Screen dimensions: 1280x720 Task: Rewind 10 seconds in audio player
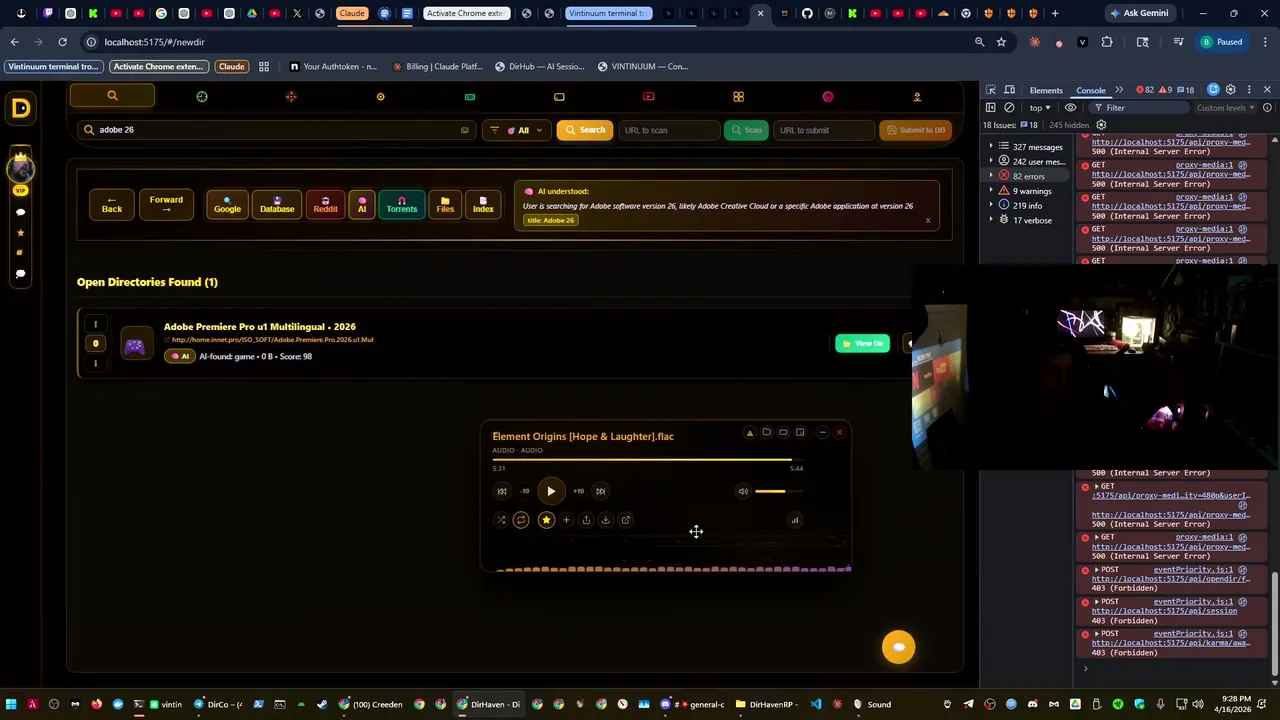pos(525,491)
